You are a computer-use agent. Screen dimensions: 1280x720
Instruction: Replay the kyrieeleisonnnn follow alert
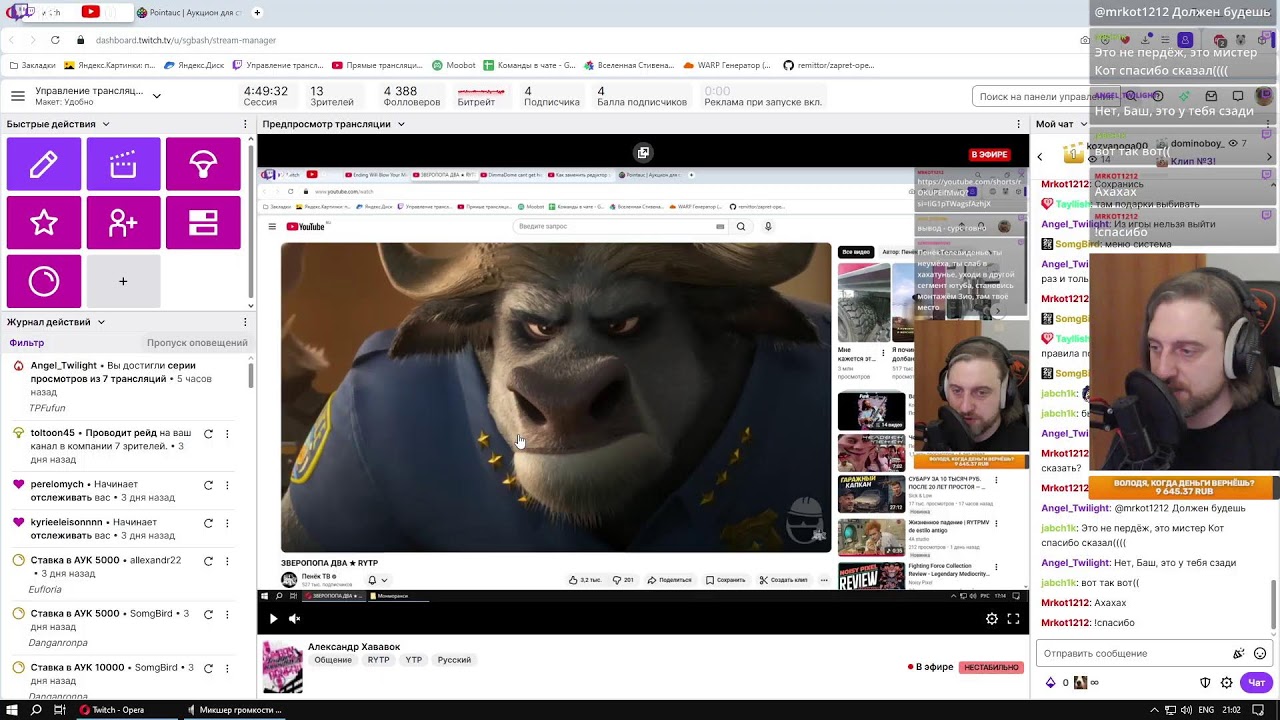coord(208,523)
